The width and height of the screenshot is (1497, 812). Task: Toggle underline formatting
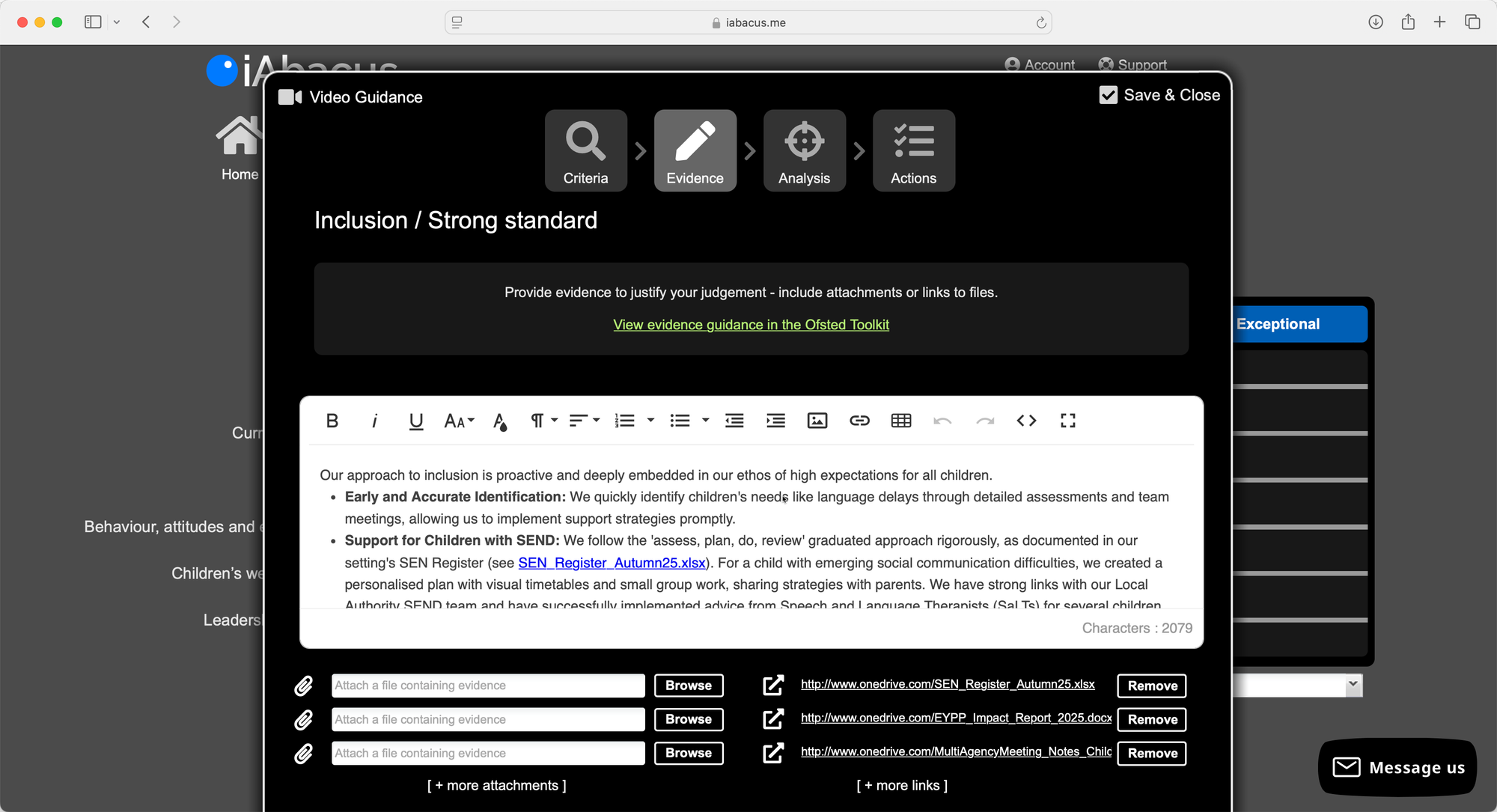coord(416,421)
